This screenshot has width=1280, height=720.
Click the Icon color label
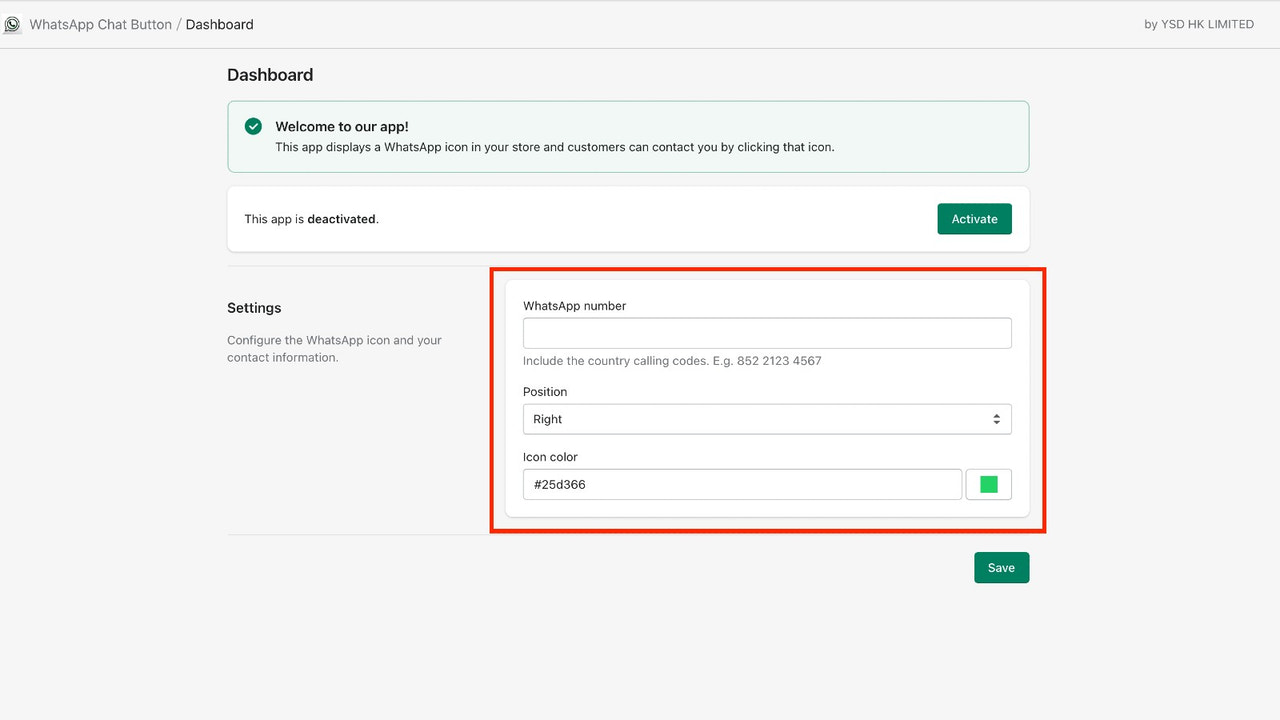coord(550,457)
